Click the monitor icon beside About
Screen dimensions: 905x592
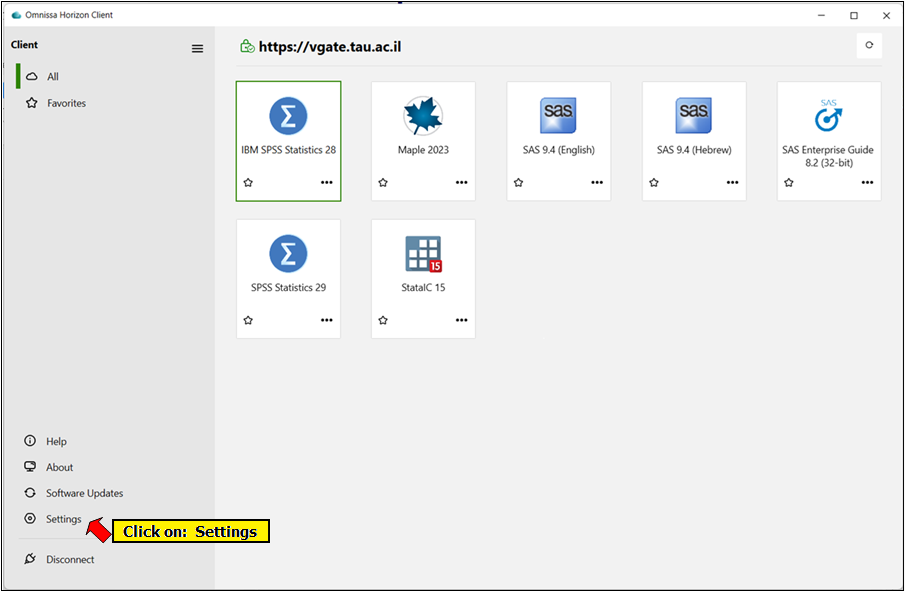[x=30, y=467]
